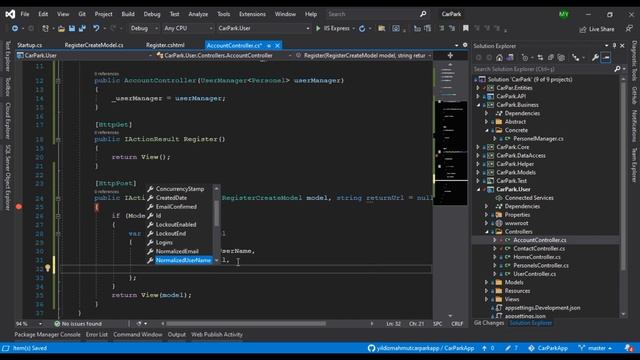Click the split editor plus icon
The width and height of the screenshot is (640, 360).
(450, 55)
